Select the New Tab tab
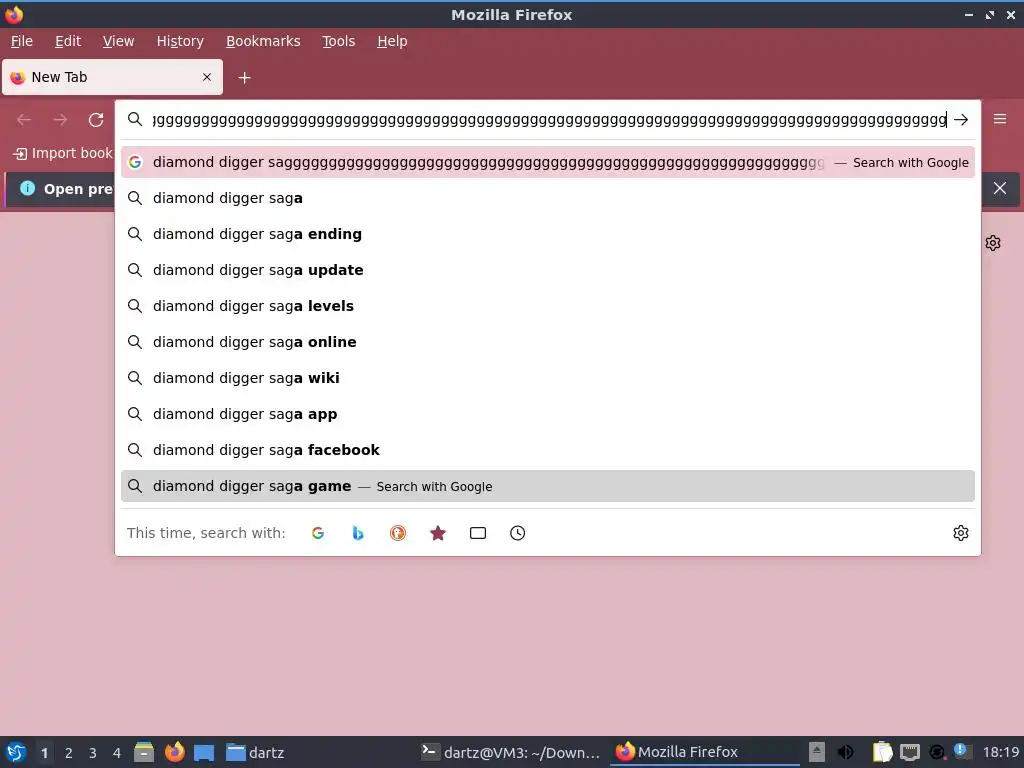The height and width of the screenshot is (768, 1024). point(112,77)
